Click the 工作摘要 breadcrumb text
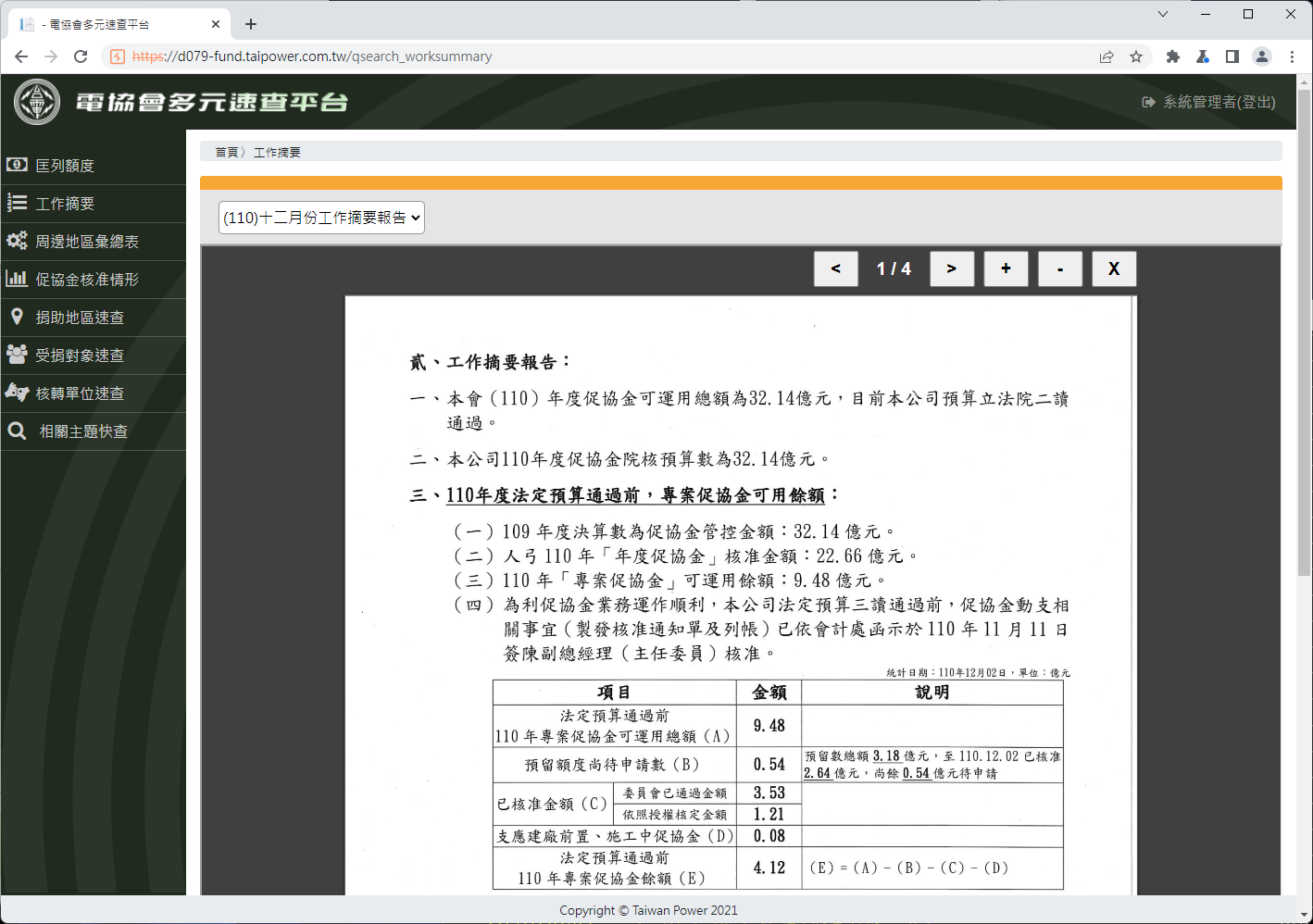The height and width of the screenshot is (924, 1313). pos(277,152)
